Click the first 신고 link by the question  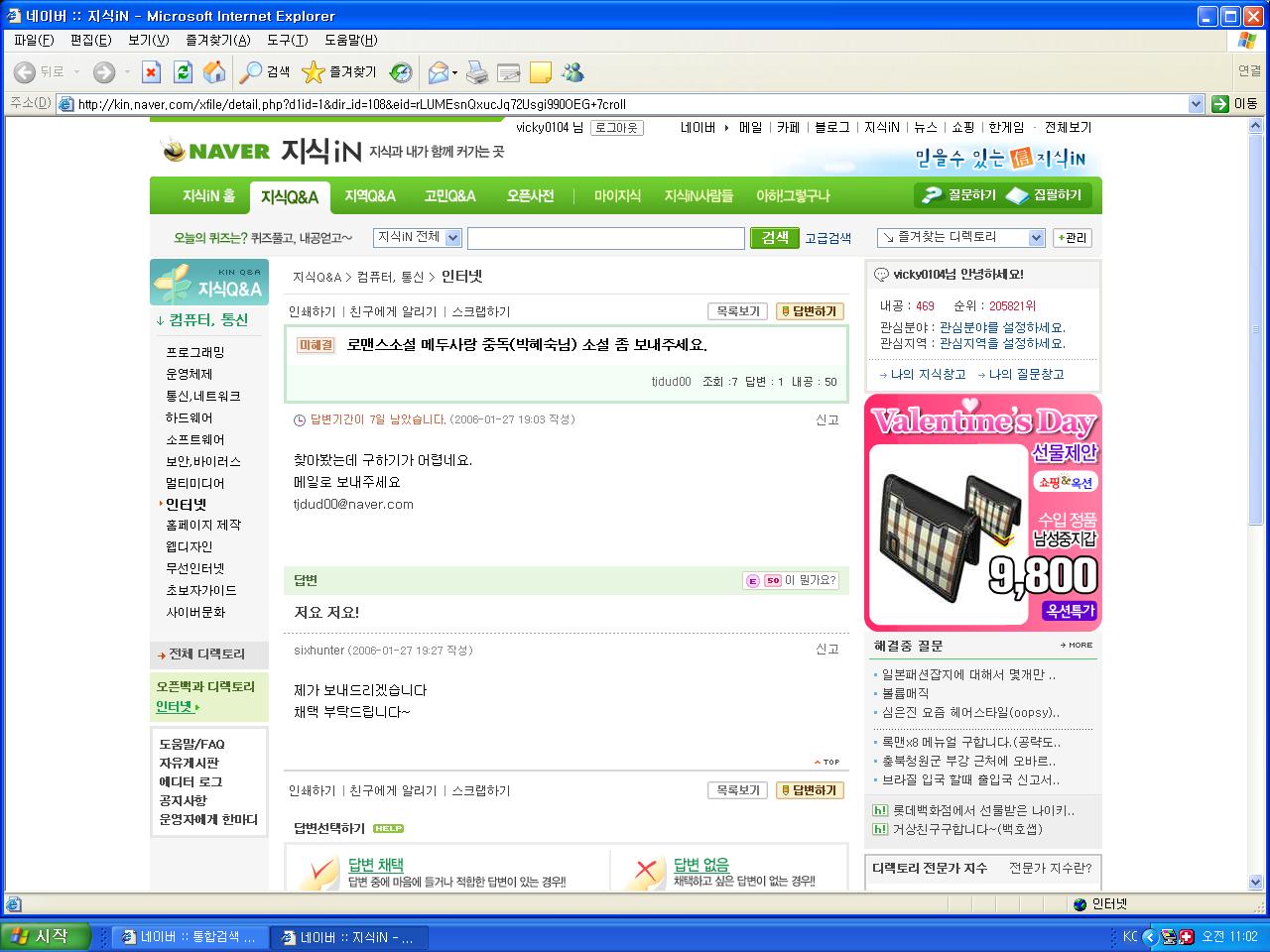(827, 420)
